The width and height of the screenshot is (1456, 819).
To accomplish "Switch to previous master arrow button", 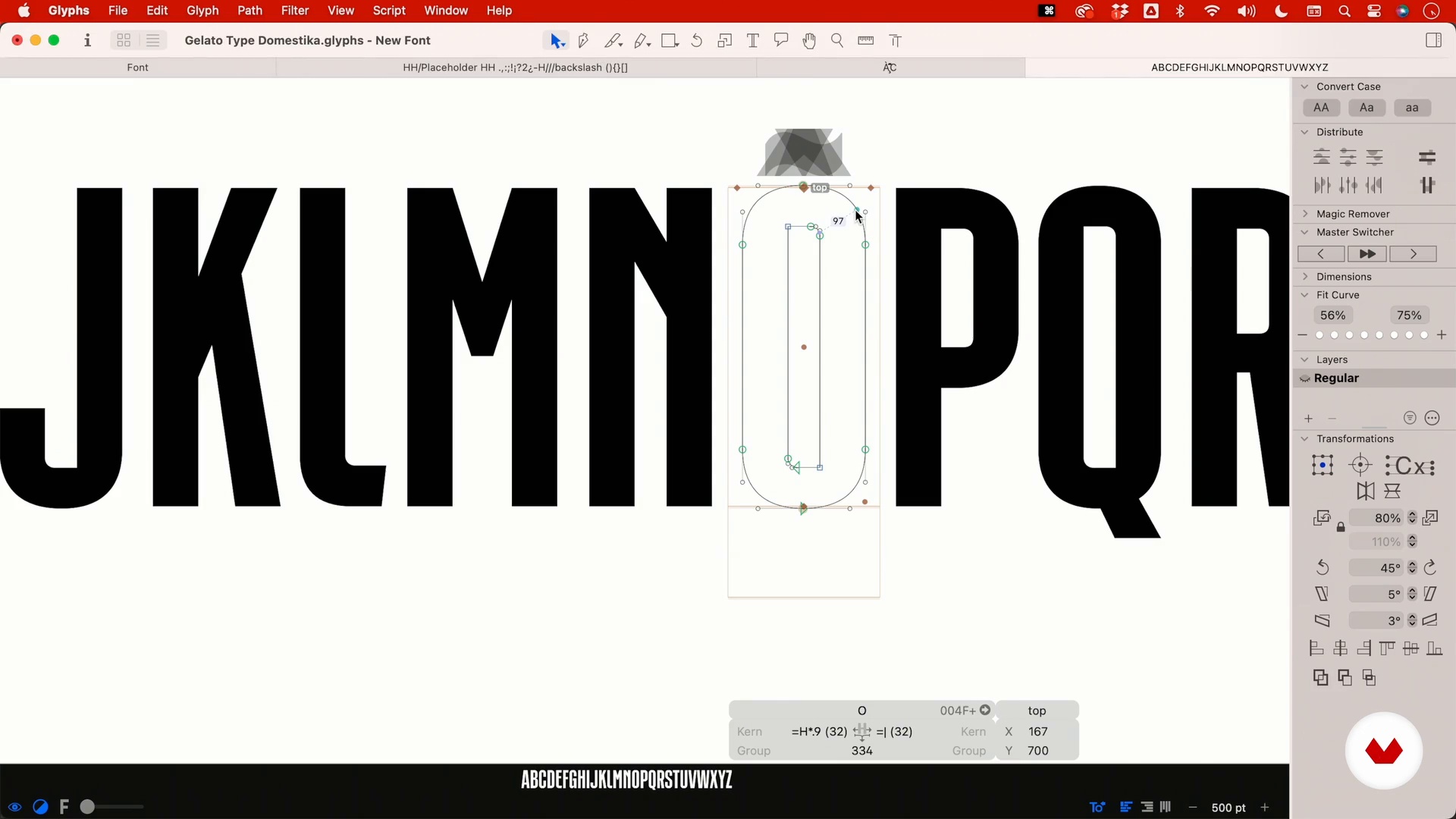I will coord(1320,254).
